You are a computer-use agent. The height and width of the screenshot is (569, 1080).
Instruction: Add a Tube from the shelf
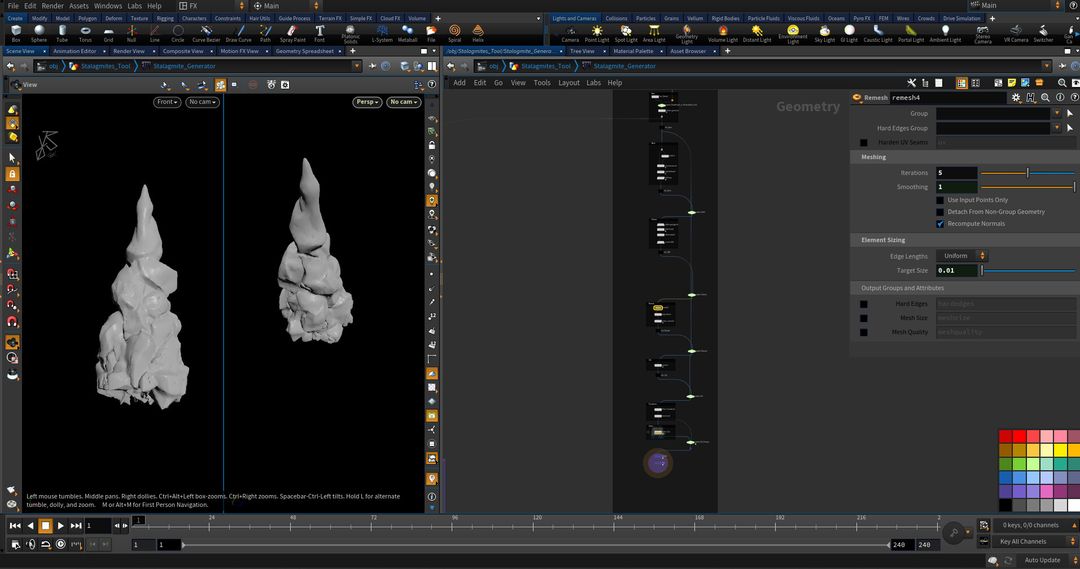(x=62, y=33)
